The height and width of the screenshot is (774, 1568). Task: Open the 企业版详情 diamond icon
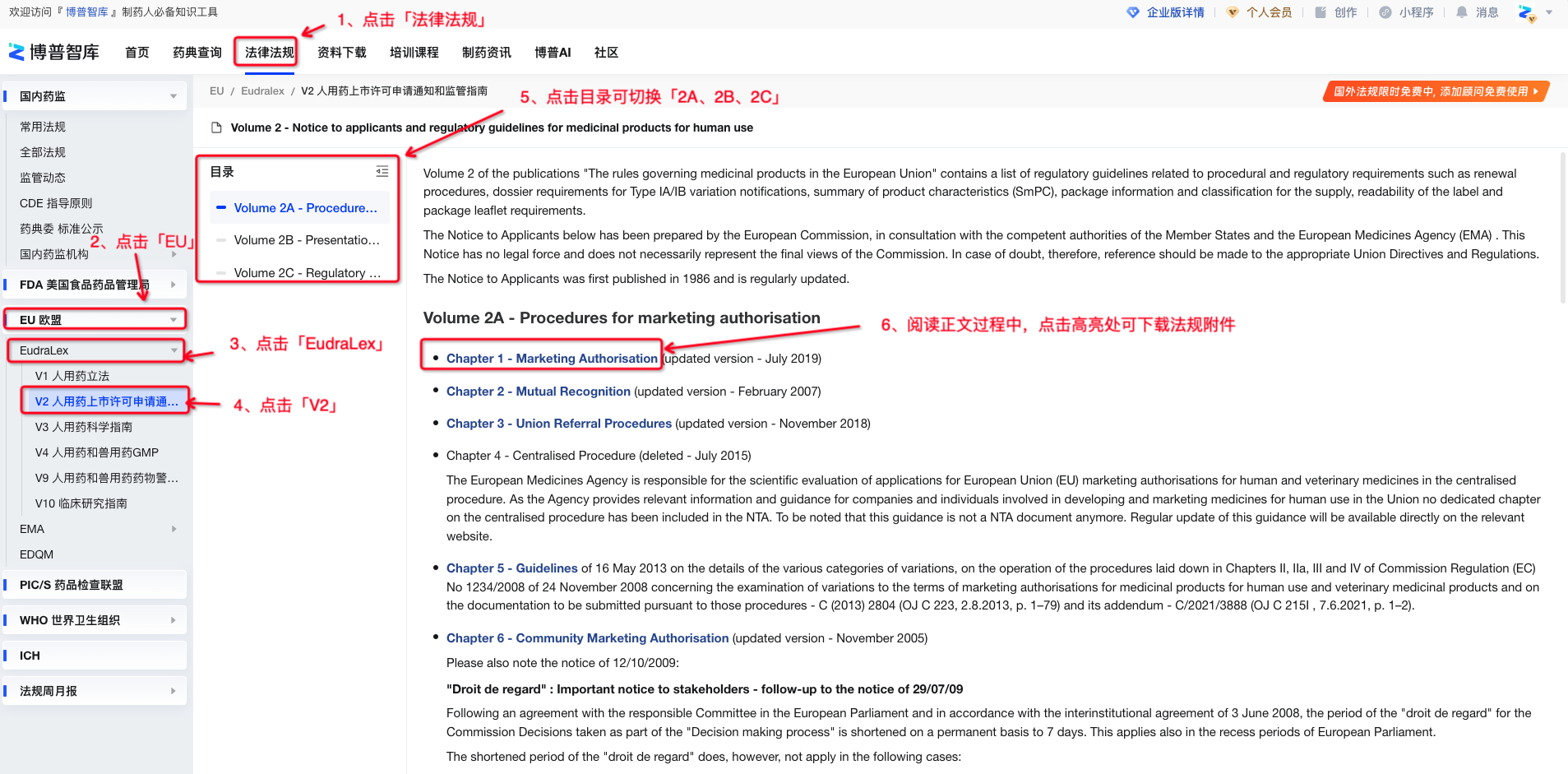[x=1132, y=12]
